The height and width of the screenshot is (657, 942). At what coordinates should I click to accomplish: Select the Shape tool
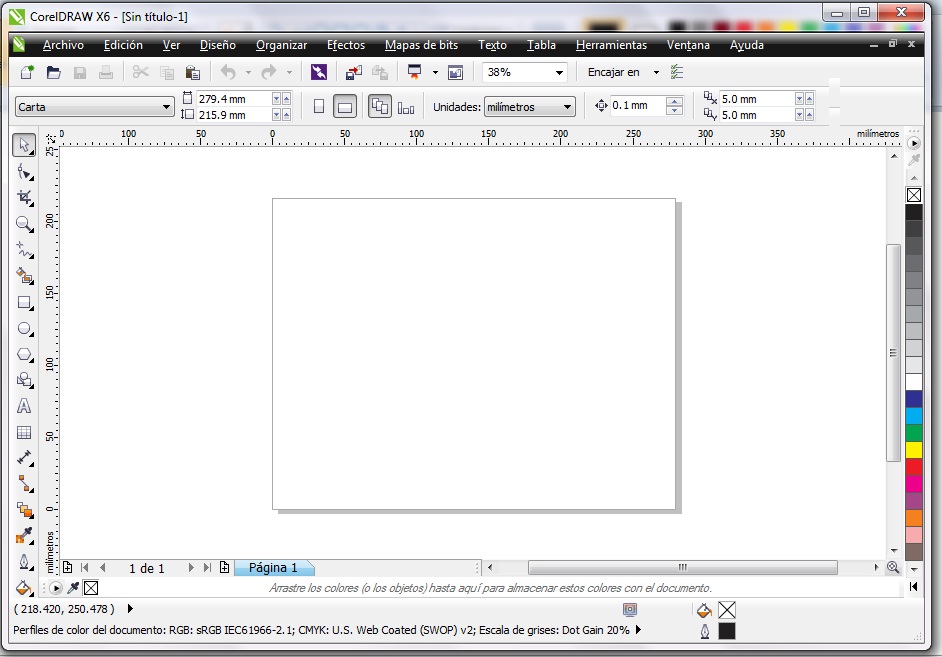pos(24,171)
